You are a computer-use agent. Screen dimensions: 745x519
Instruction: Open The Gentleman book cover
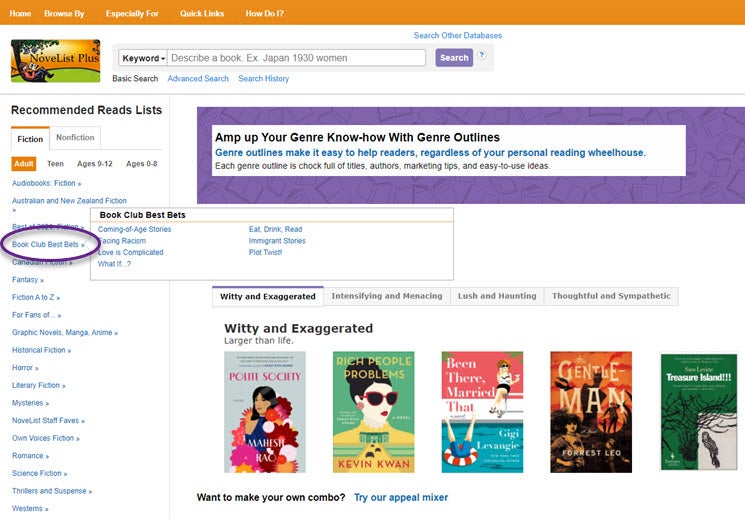pos(591,412)
